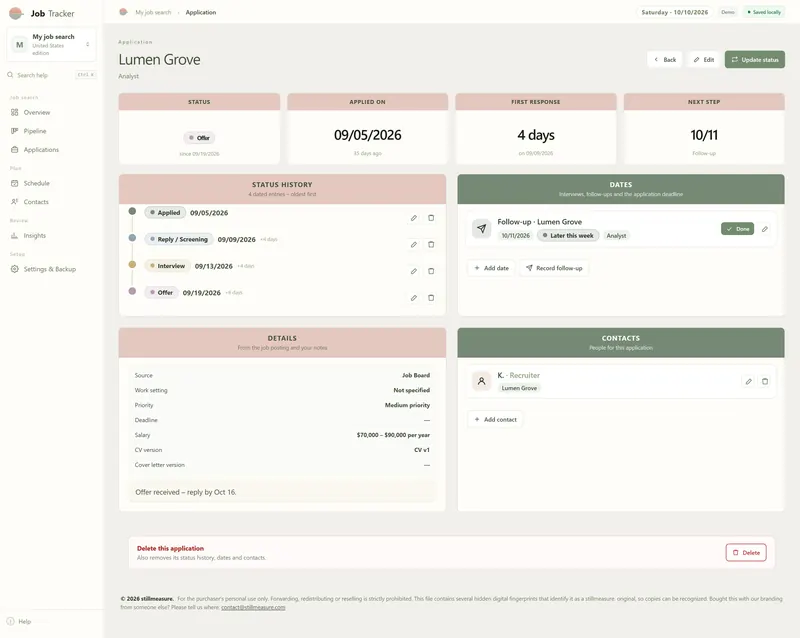Click the Search help field
800x638 pixels.
coord(52,75)
